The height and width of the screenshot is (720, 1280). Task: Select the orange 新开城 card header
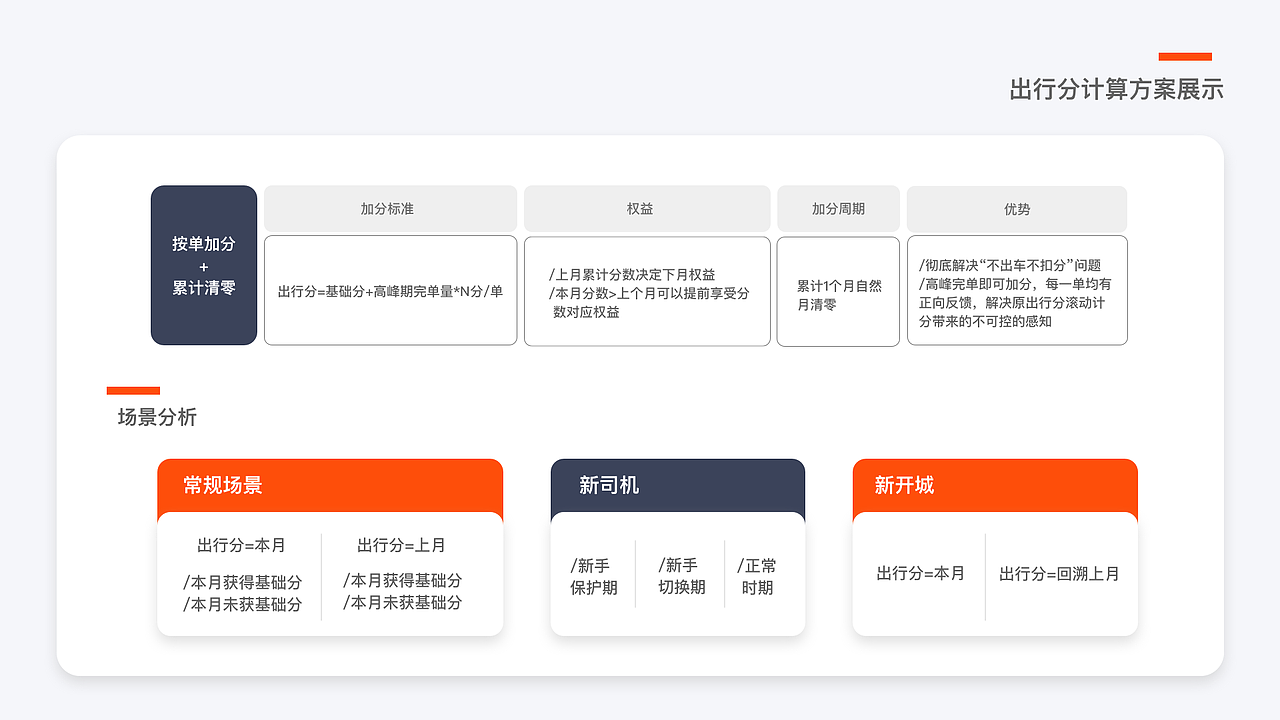click(x=994, y=486)
